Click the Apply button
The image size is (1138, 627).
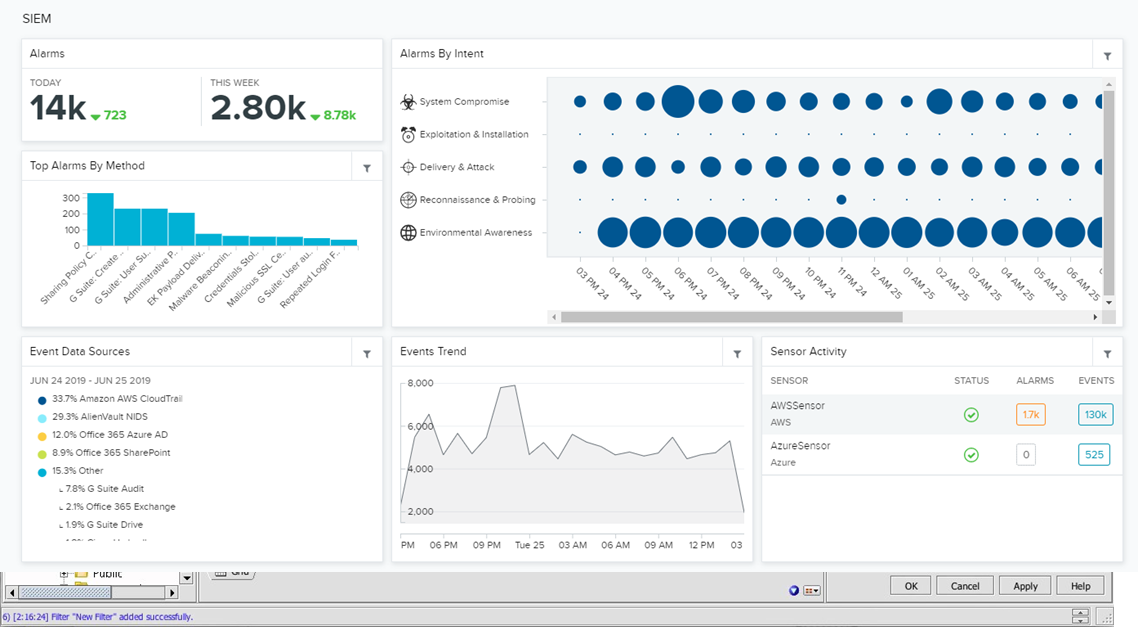click(x=1025, y=586)
